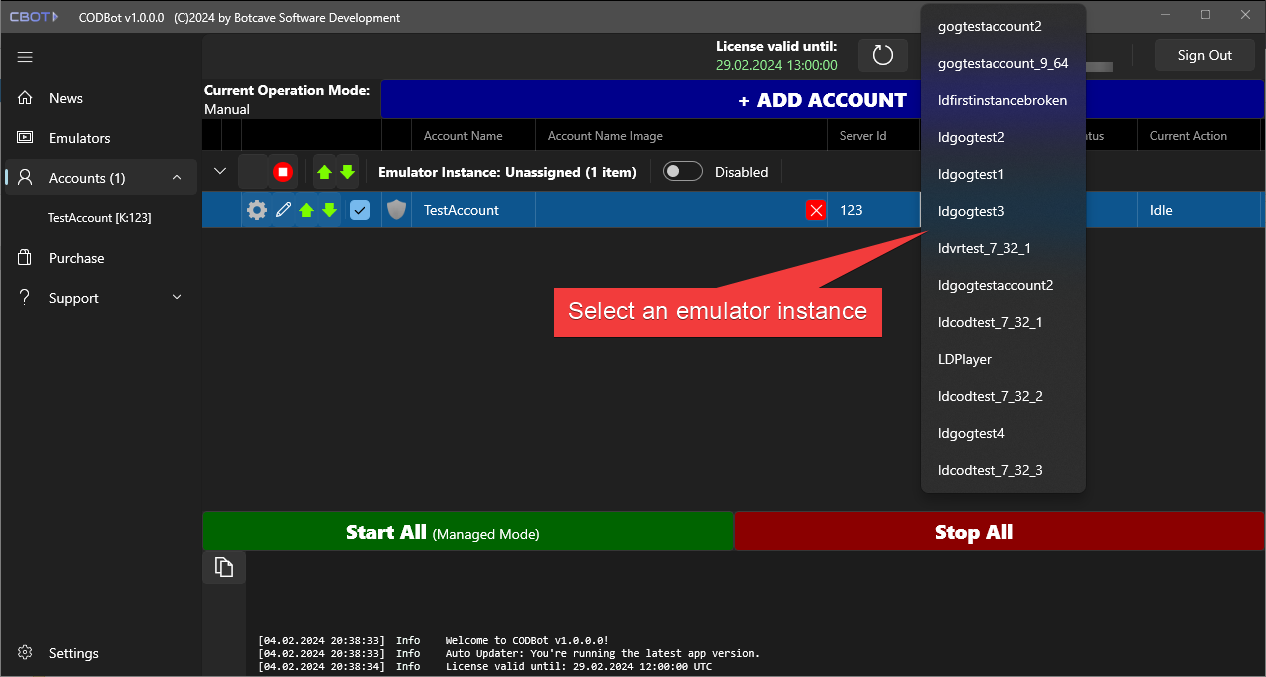Expand the Support sidebar section
Image resolution: width=1266 pixels, height=677 pixels.
click(x=177, y=298)
